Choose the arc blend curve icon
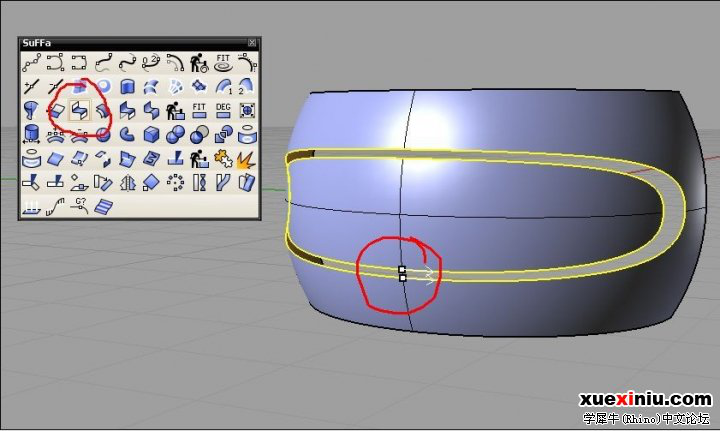Image resolution: width=720 pixels, height=431 pixels. pyautogui.click(x=175, y=62)
